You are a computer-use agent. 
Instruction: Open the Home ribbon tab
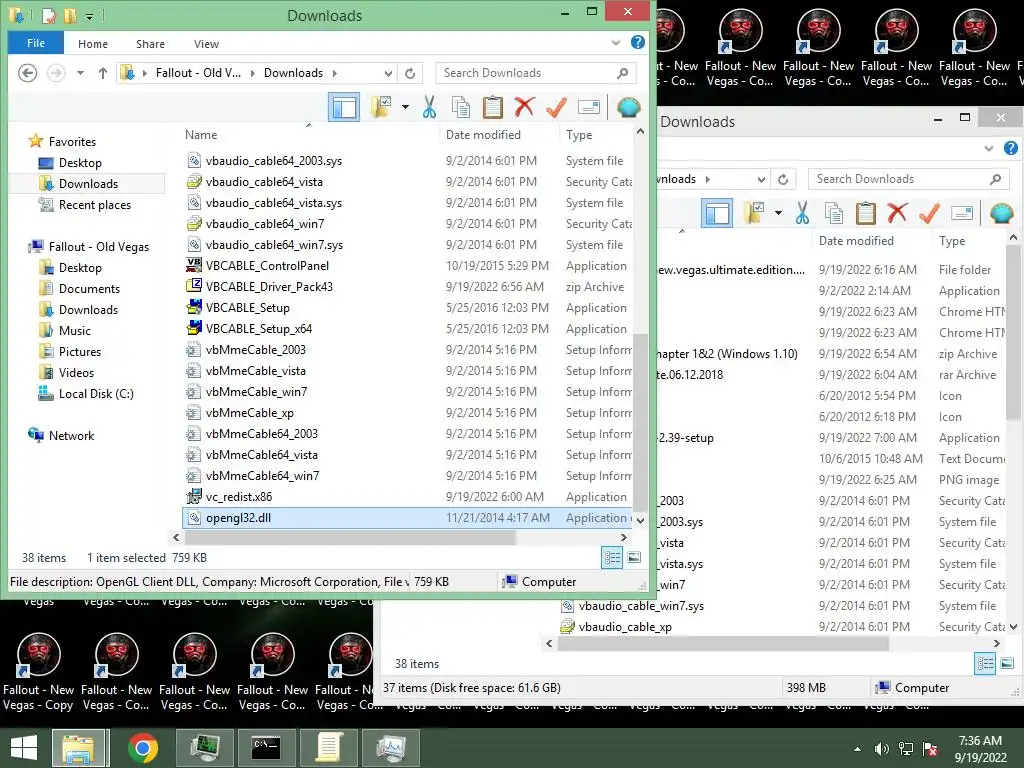point(93,44)
